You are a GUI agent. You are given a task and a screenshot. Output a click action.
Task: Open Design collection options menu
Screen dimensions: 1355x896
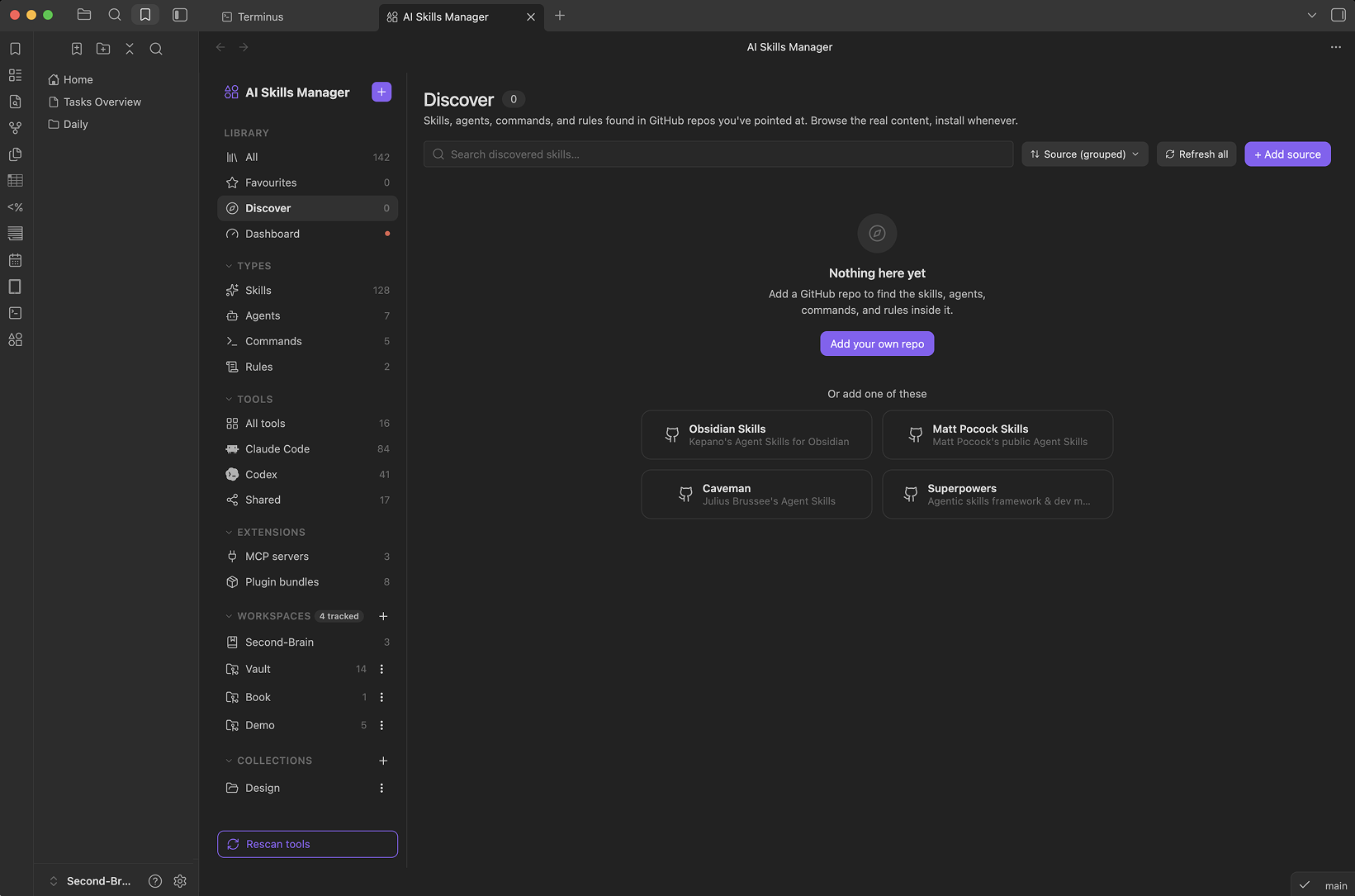(x=381, y=788)
